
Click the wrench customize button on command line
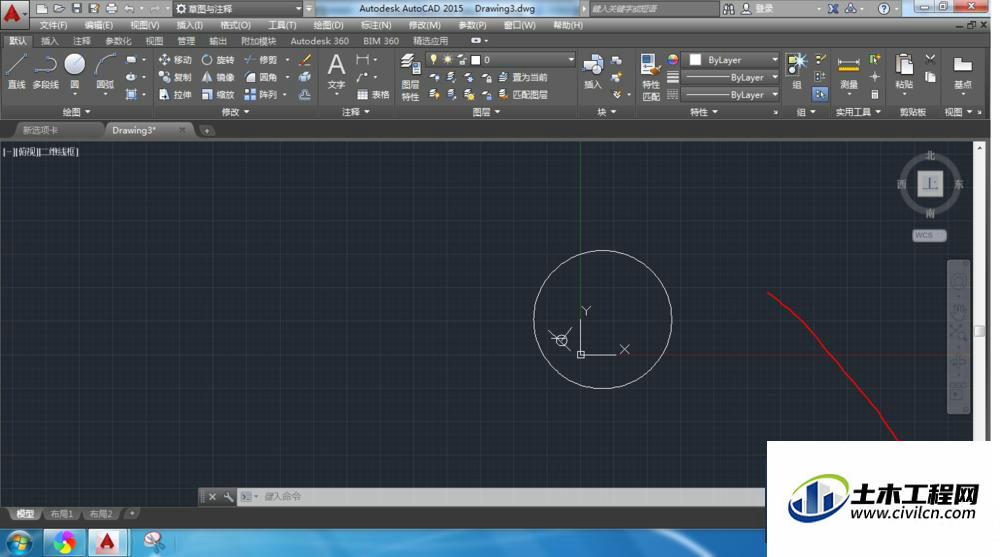pos(228,496)
